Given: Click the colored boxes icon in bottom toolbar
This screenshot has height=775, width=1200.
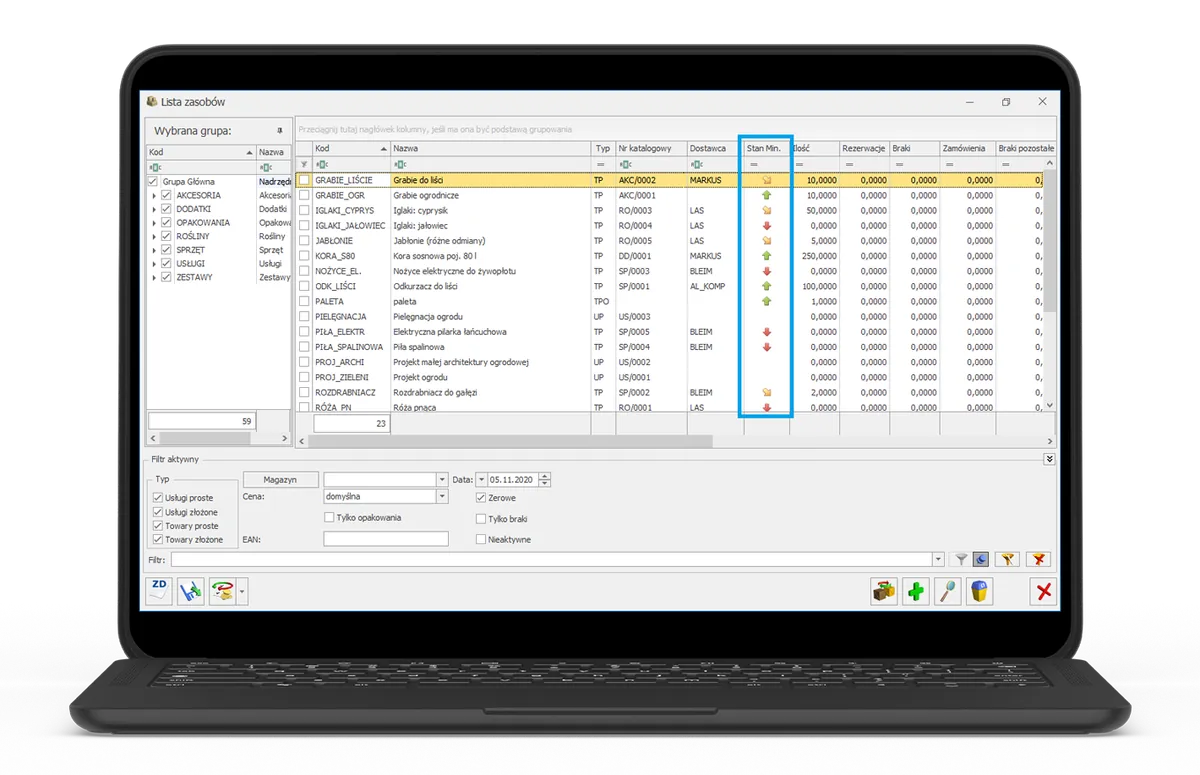Looking at the screenshot, I should pyautogui.click(x=884, y=591).
